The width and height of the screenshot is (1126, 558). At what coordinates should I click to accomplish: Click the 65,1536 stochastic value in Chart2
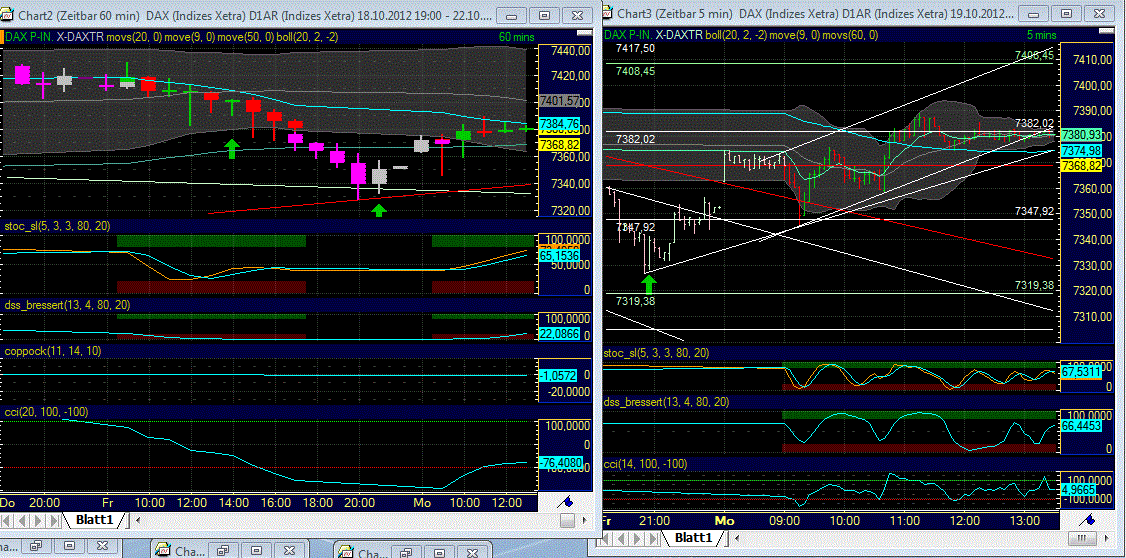pos(558,255)
